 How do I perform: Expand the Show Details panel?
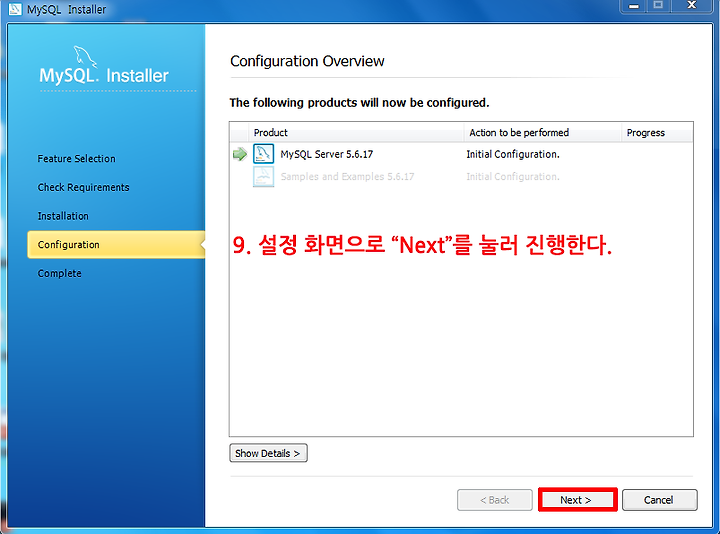click(268, 453)
